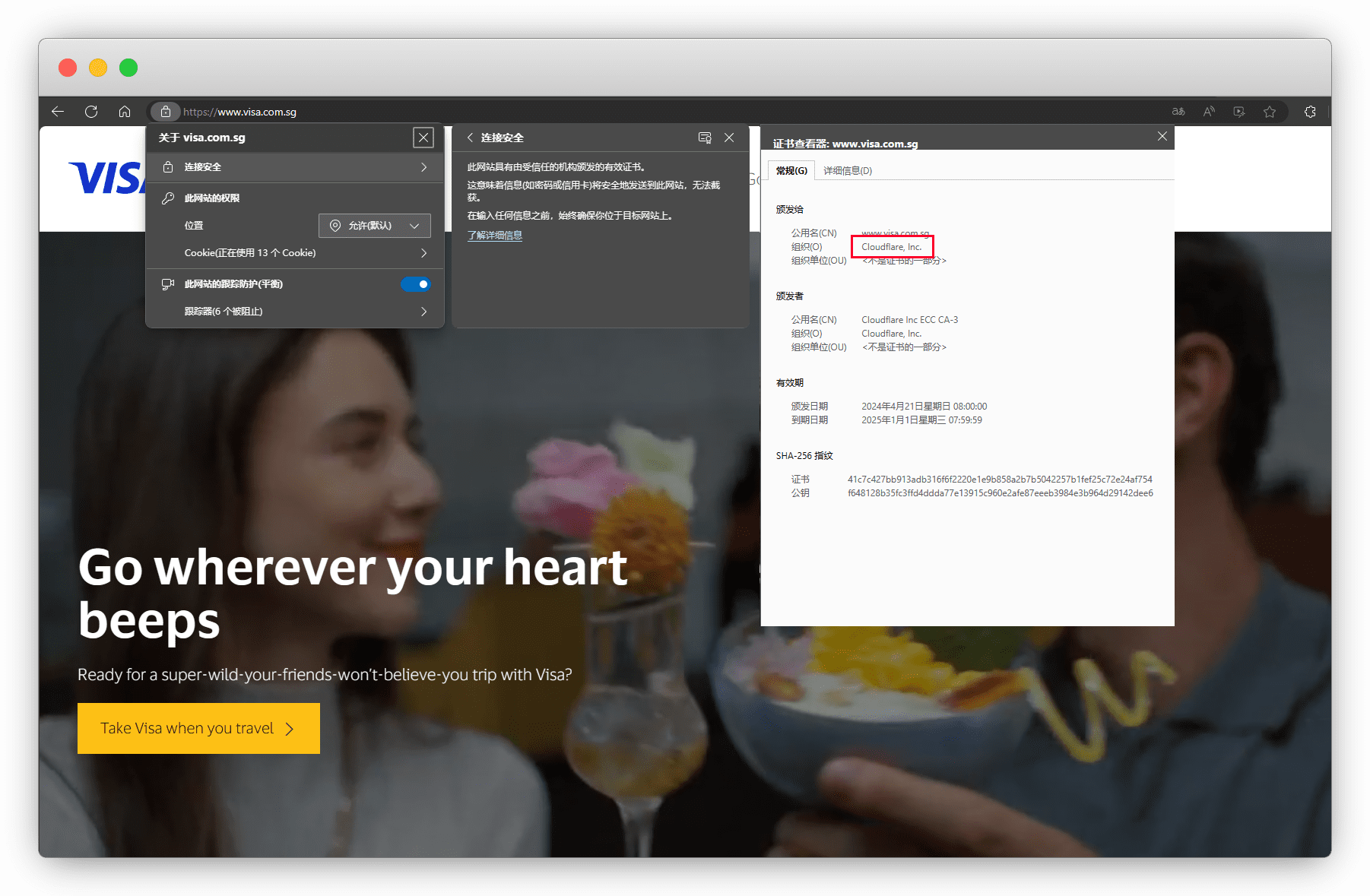Click the read aloud icon
Image resolution: width=1370 pixels, height=896 pixels.
[1209, 112]
